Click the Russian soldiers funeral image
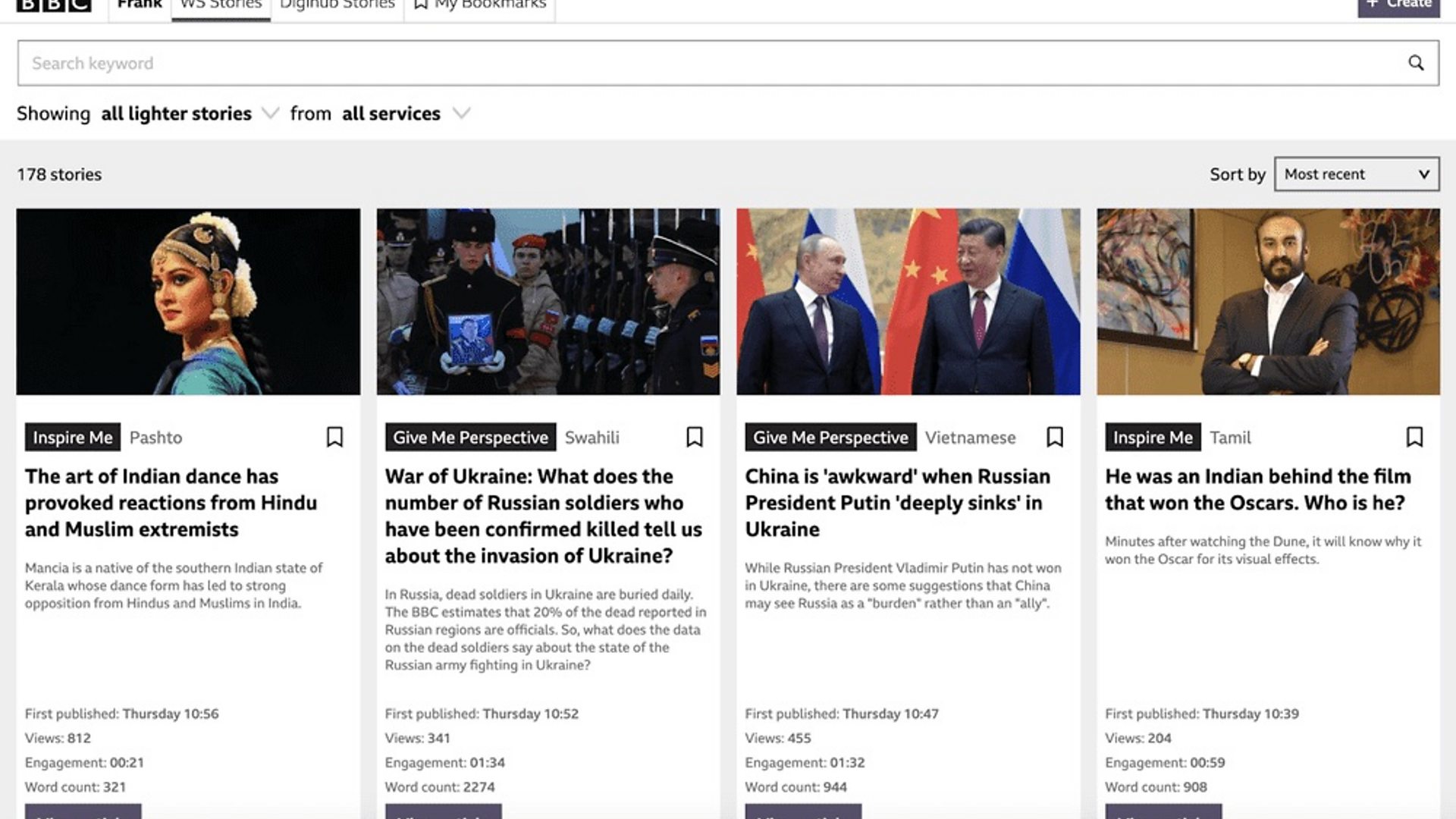1456x819 pixels. (x=548, y=302)
